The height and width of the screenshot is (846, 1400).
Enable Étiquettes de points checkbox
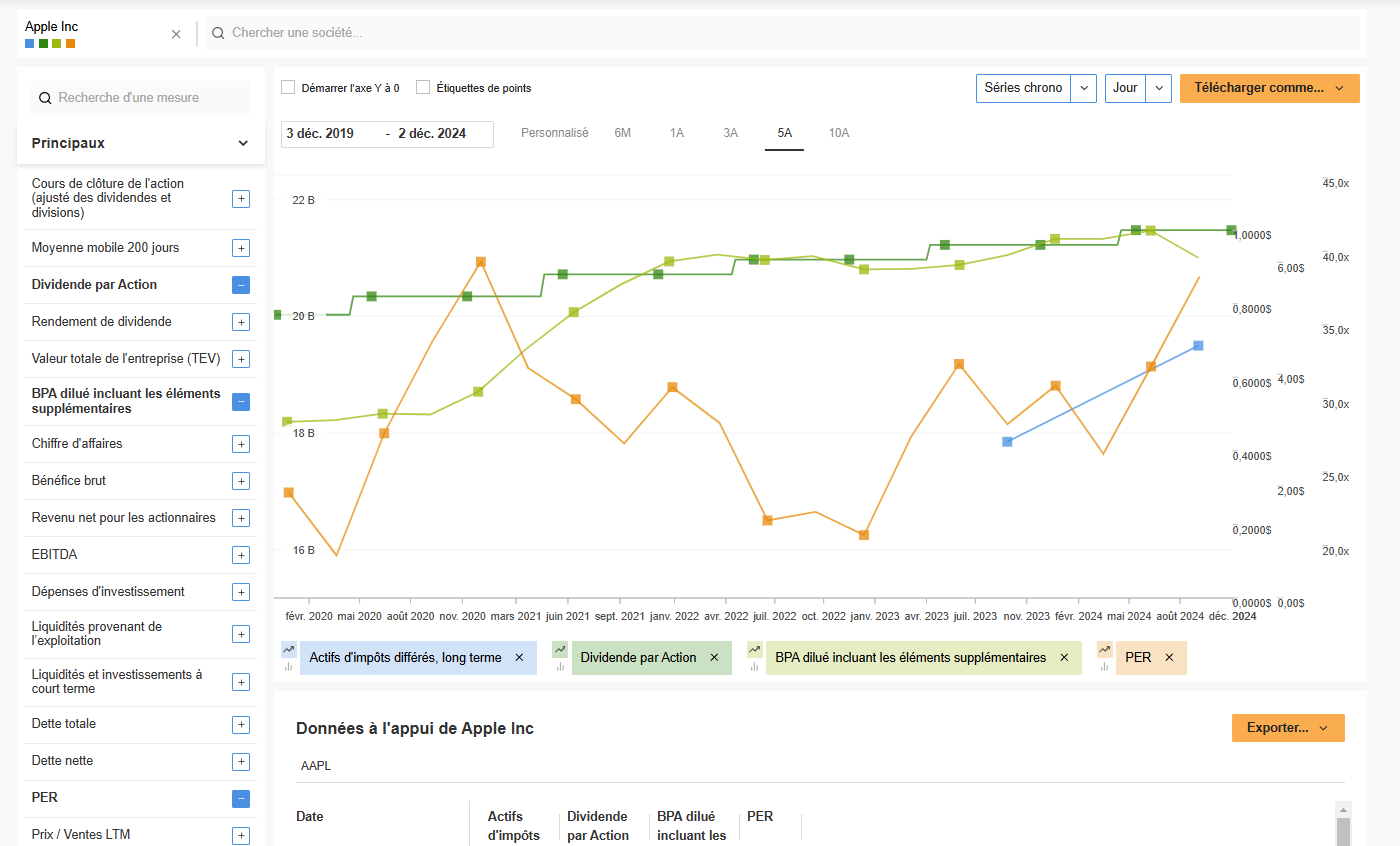[x=423, y=88]
